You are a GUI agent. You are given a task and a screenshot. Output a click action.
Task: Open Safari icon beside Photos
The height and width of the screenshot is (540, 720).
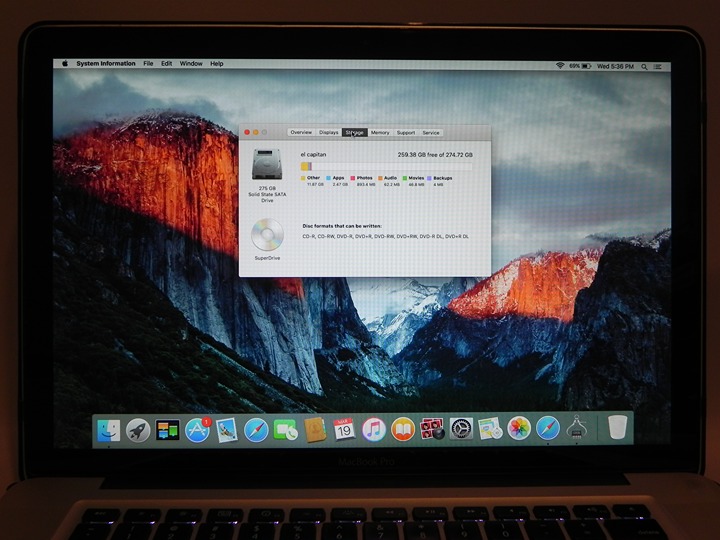click(x=548, y=428)
